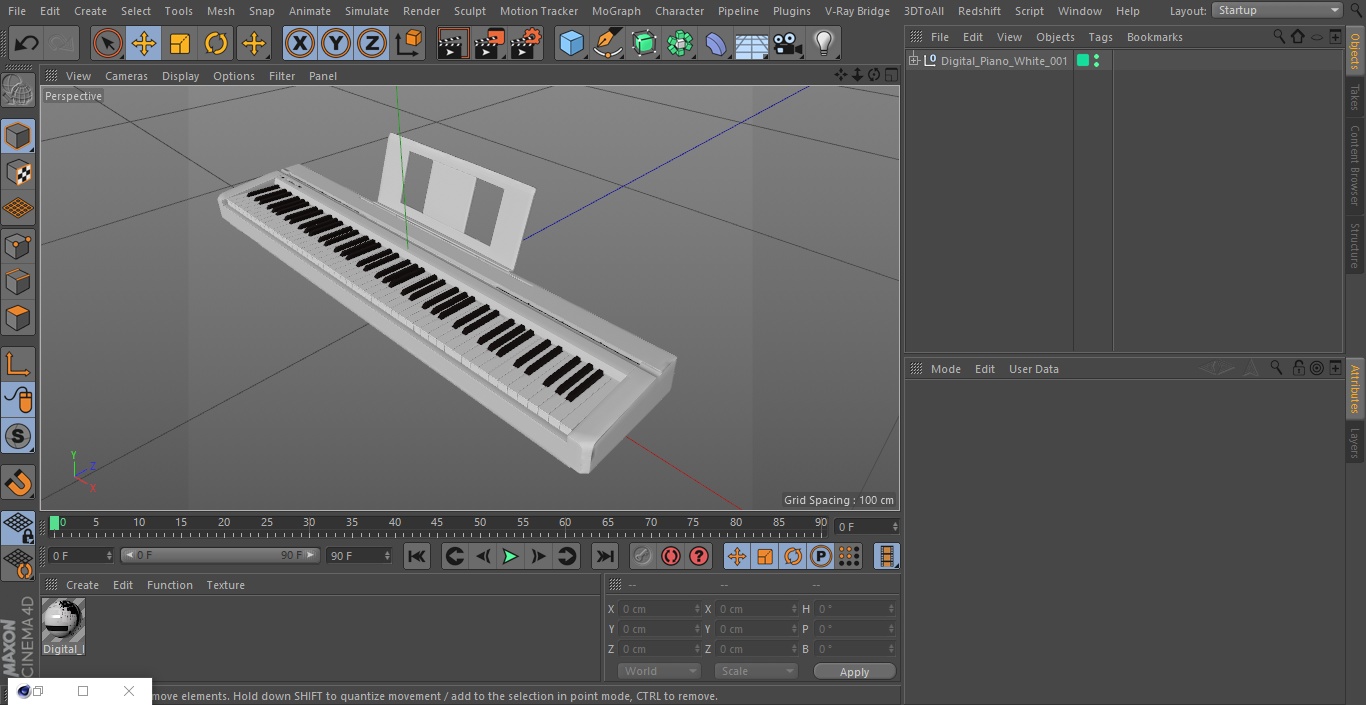Activate the Rotate tool
The height and width of the screenshot is (705, 1366).
pyautogui.click(x=216, y=44)
